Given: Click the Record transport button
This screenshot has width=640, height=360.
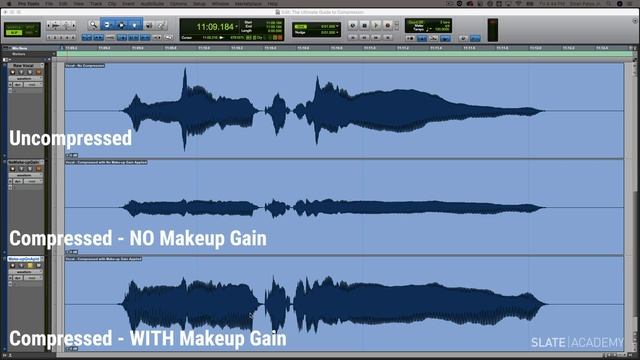Looking at the screenshot, I should coord(388,25).
